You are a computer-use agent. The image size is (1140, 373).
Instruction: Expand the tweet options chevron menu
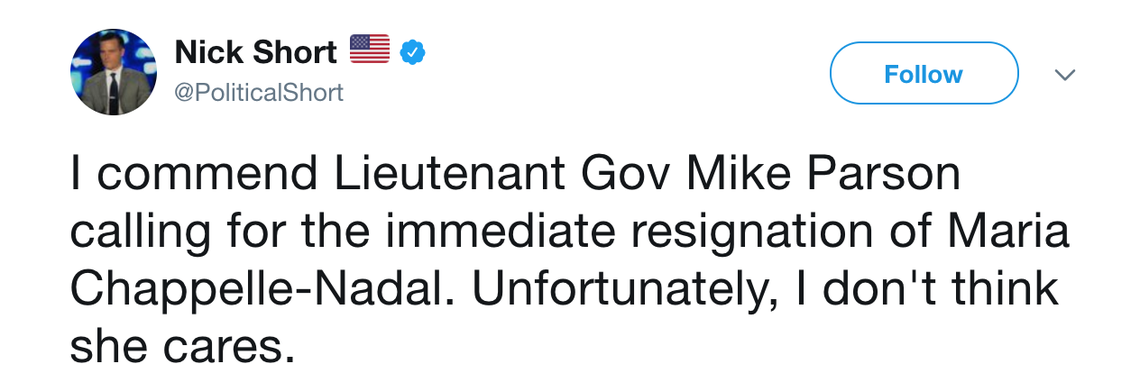pos(1064,74)
